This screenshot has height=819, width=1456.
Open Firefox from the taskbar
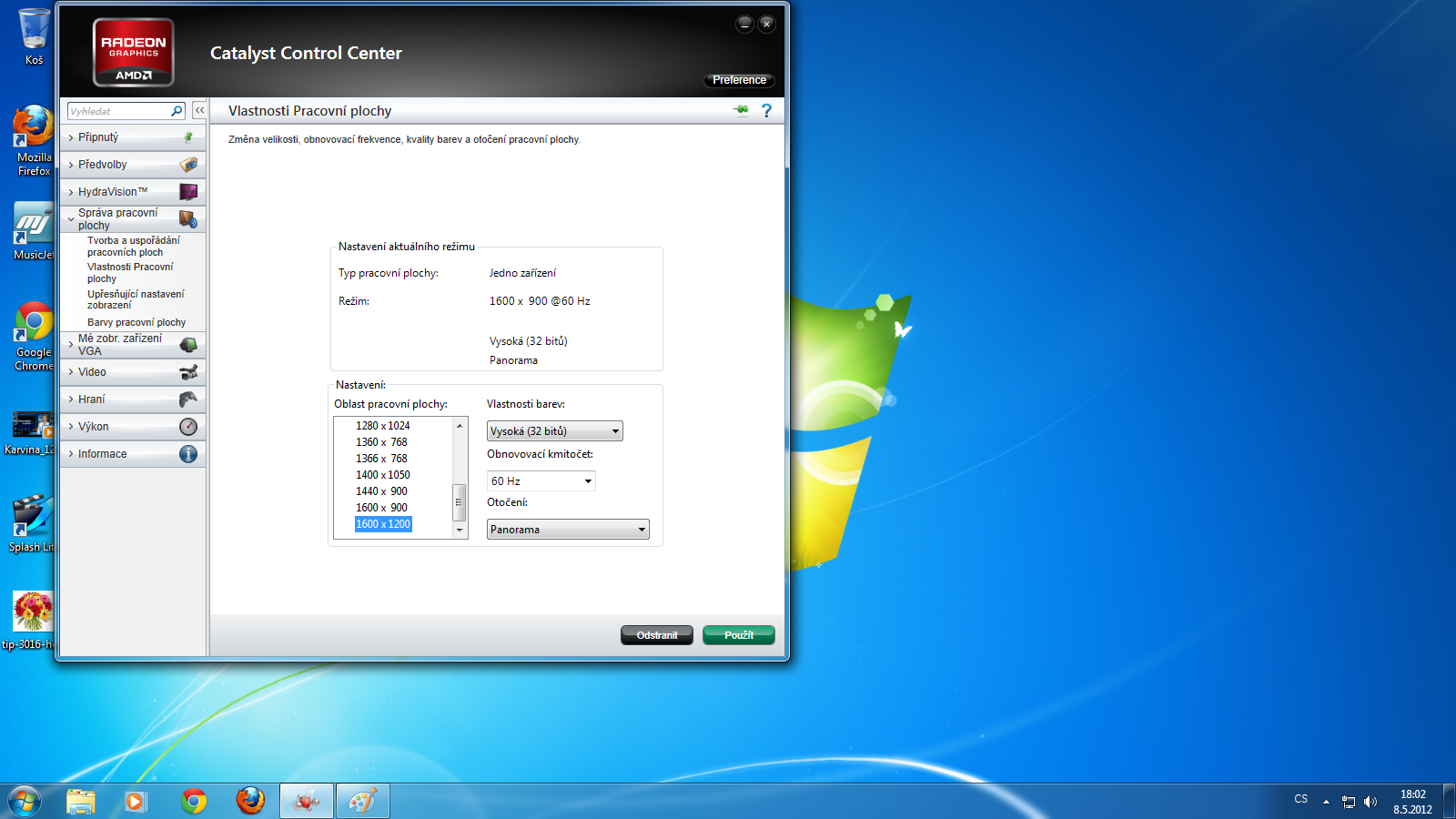(250, 801)
